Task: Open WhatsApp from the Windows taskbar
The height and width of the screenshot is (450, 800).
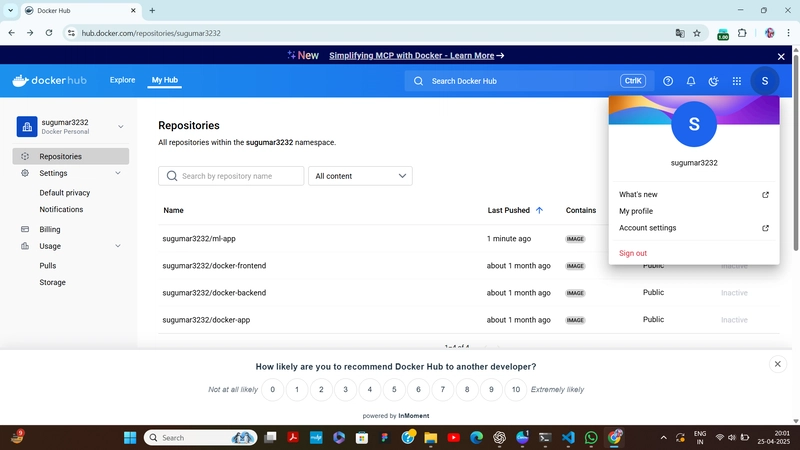Action: click(x=591, y=438)
